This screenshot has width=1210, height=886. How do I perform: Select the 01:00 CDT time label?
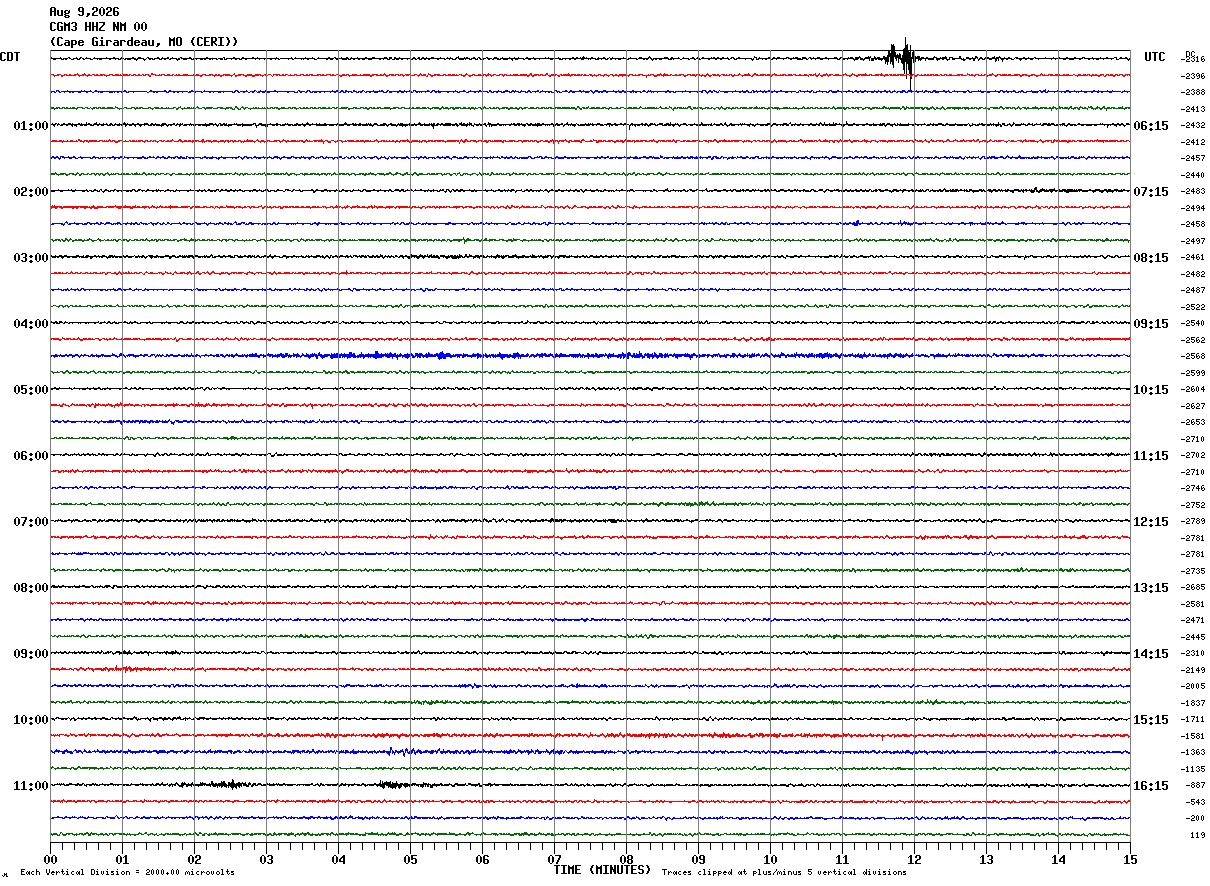pos(31,126)
